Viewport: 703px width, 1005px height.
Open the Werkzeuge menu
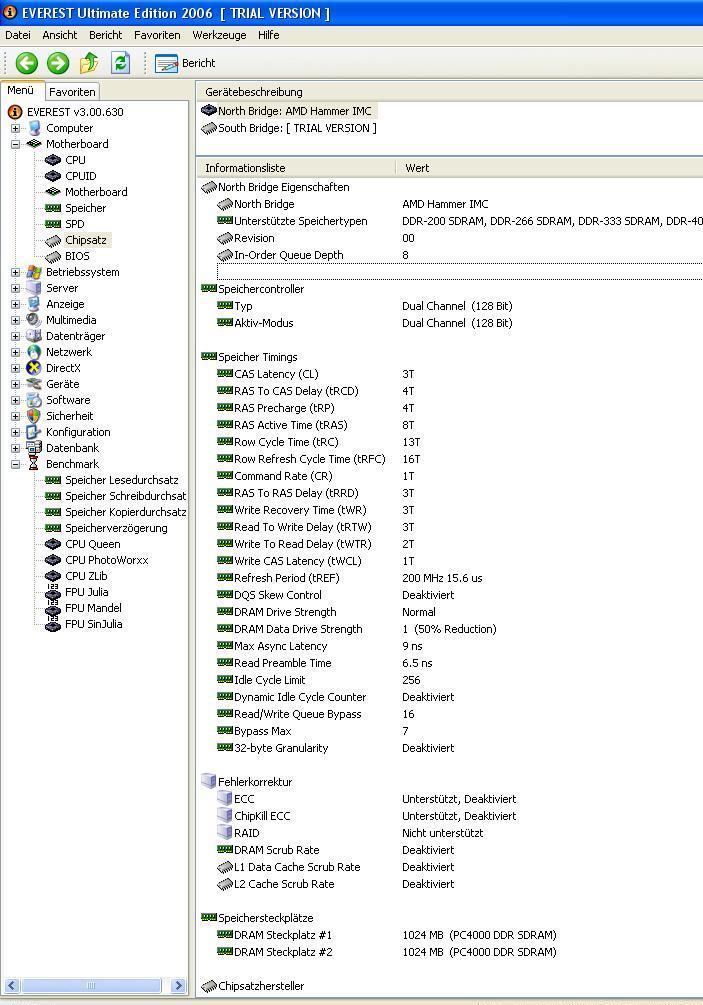coord(219,35)
